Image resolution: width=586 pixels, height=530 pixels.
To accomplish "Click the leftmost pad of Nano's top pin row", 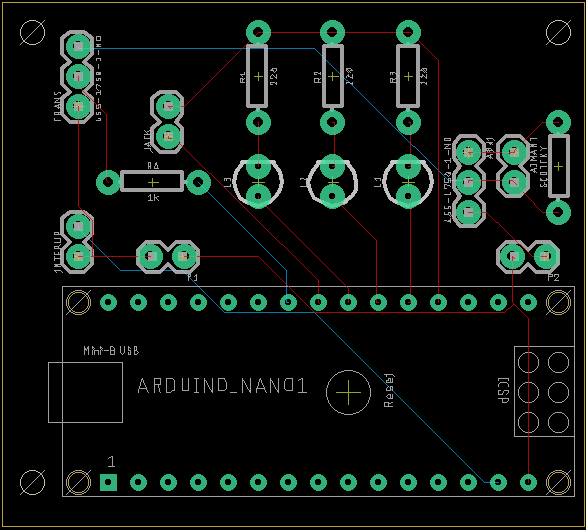I will (x=108, y=302).
